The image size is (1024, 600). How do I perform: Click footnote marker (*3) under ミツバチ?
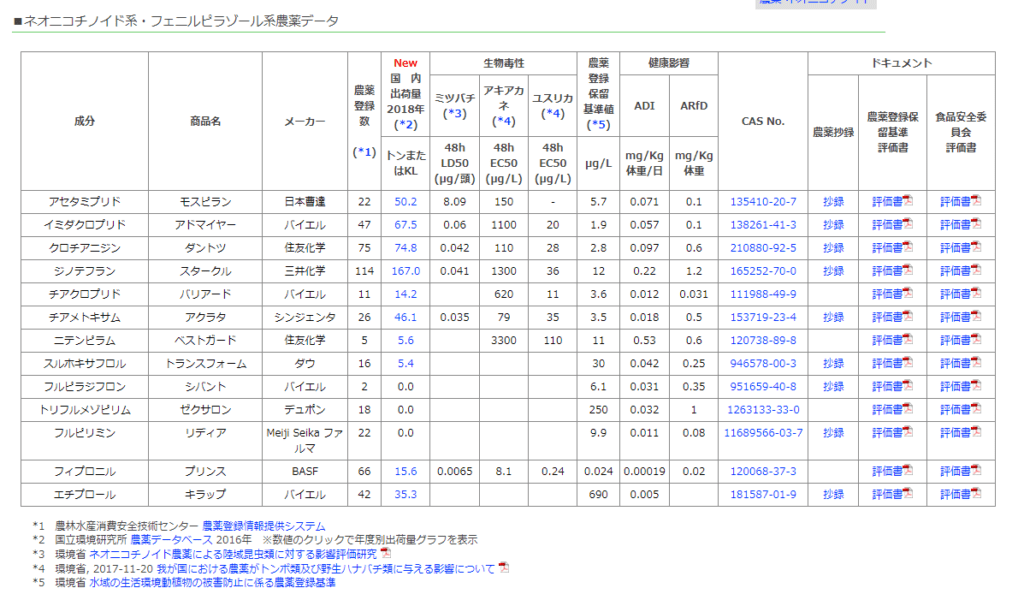click(455, 114)
